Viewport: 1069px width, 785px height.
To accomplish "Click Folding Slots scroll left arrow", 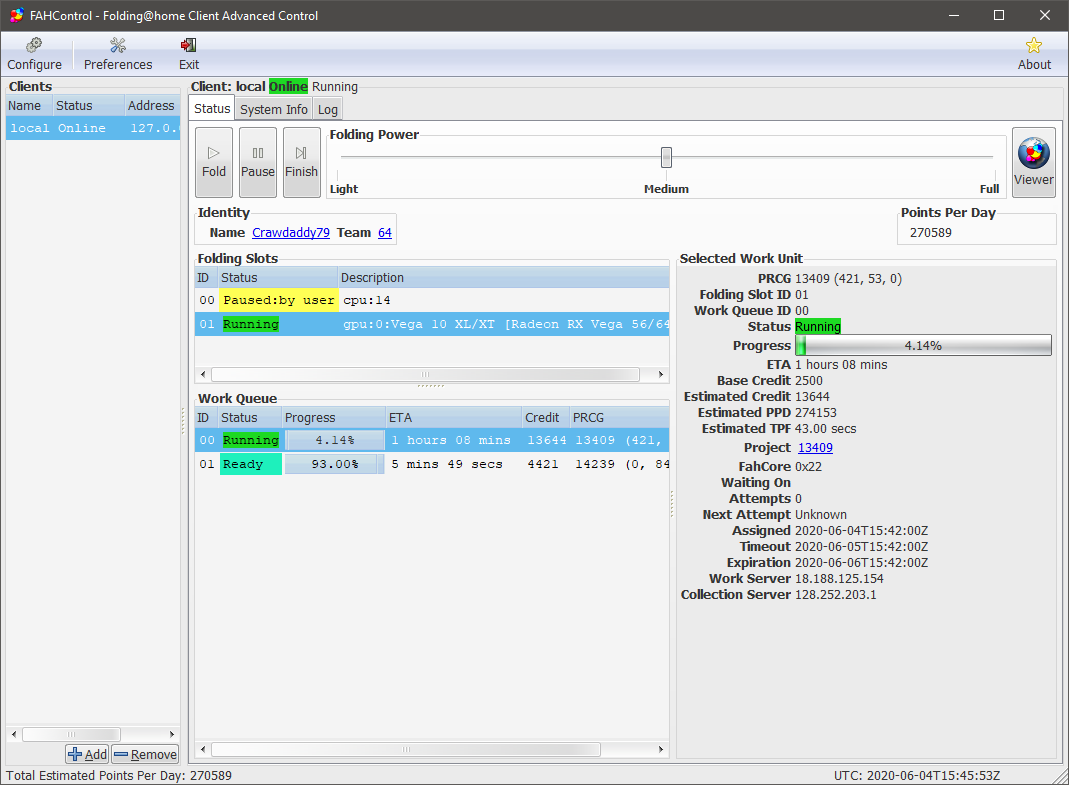I will 203,374.
